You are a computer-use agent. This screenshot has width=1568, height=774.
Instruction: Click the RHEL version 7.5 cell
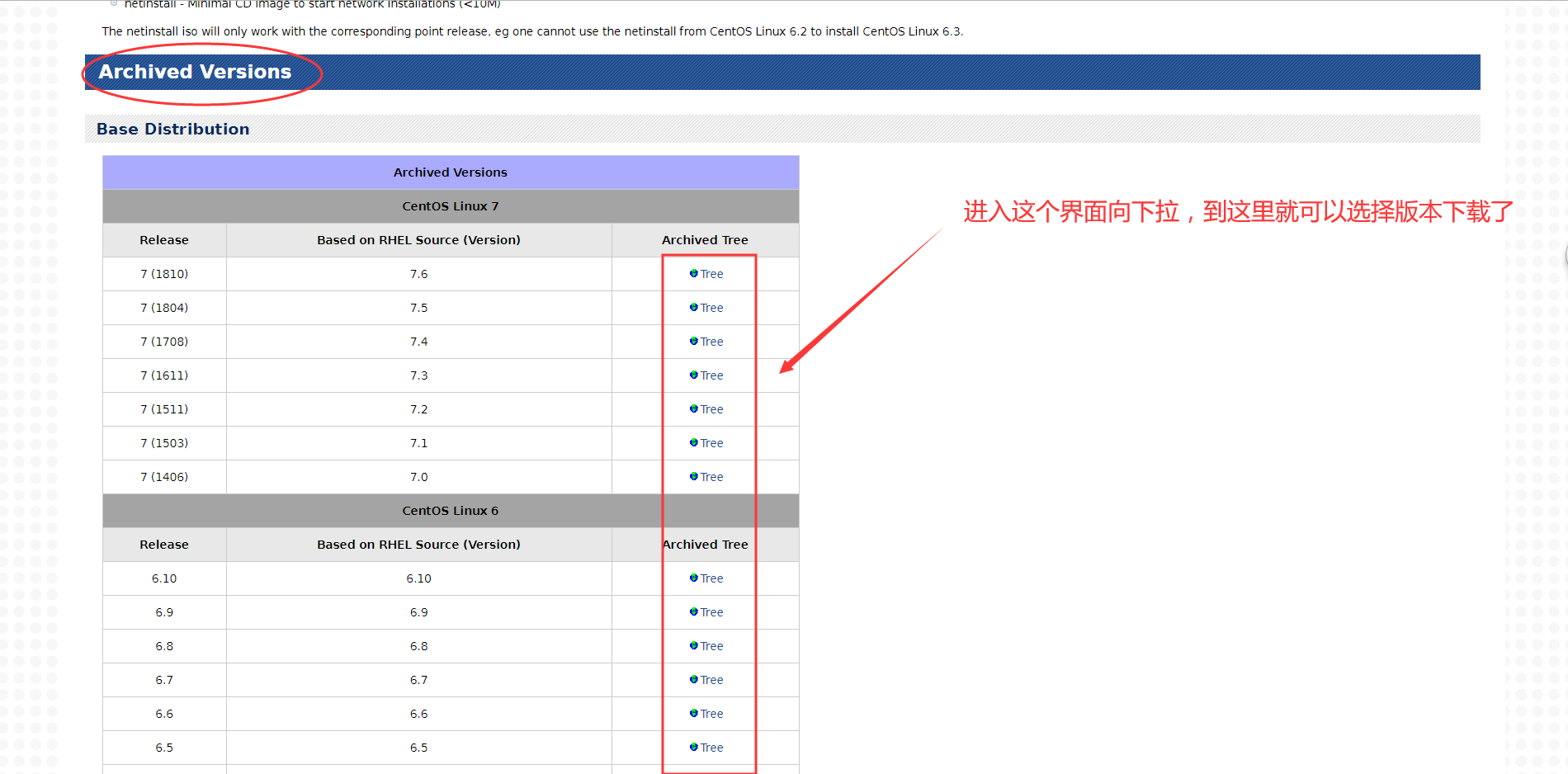[419, 308]
